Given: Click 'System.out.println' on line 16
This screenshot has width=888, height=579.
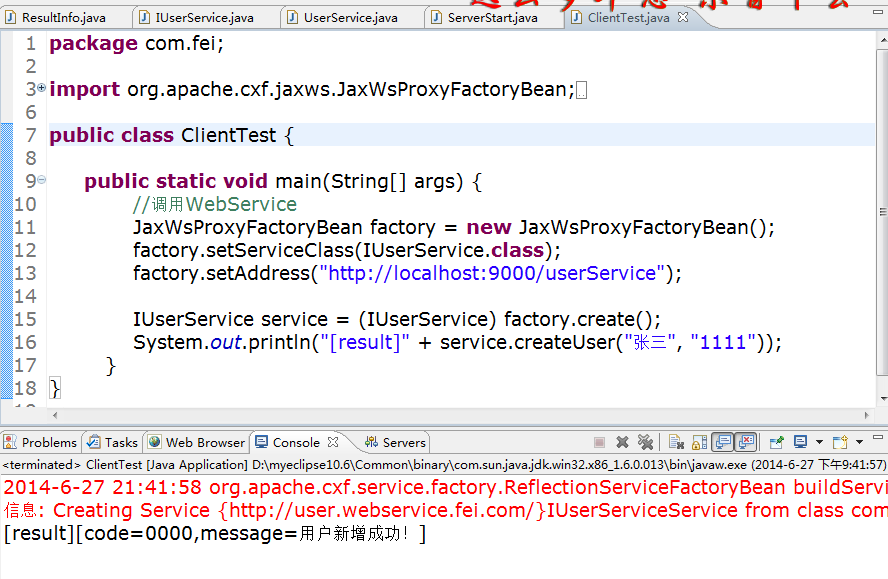Looking at the screenshot, I should pos(222,343).
